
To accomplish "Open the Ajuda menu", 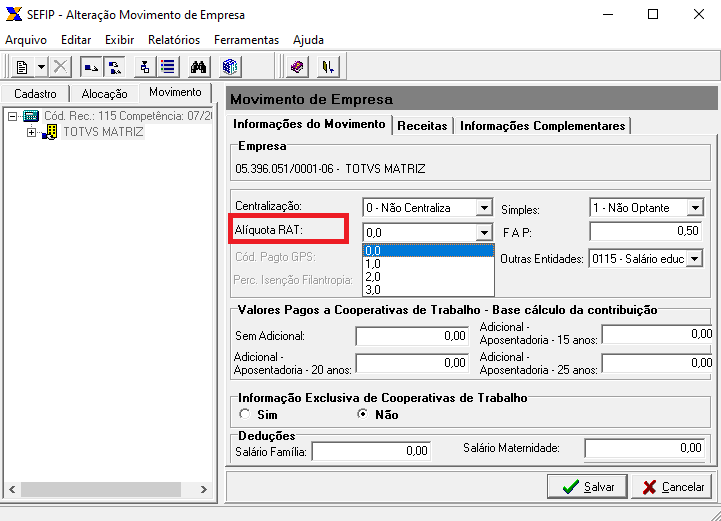I will pos(308,40).
